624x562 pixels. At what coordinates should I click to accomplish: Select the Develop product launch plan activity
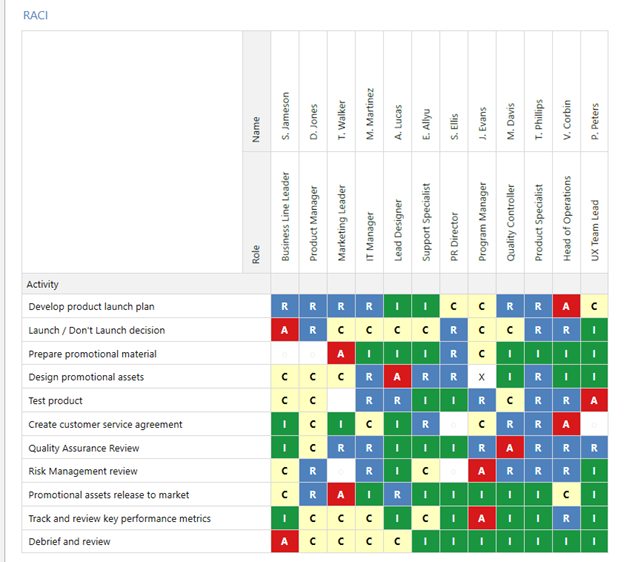click(x=91, y=307)
